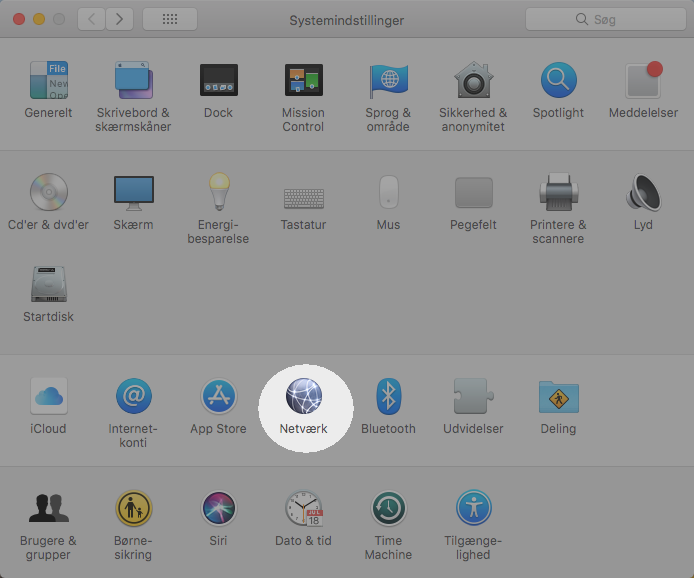Open Skrivebord & skærmskåner settings

(134, 80)
